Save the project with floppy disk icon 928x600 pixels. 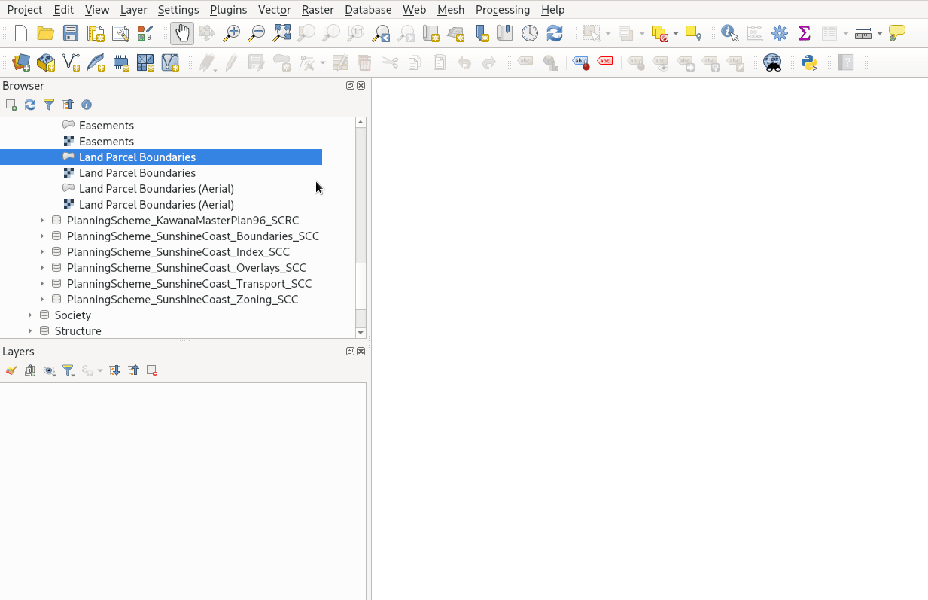(x=71, y=33)
